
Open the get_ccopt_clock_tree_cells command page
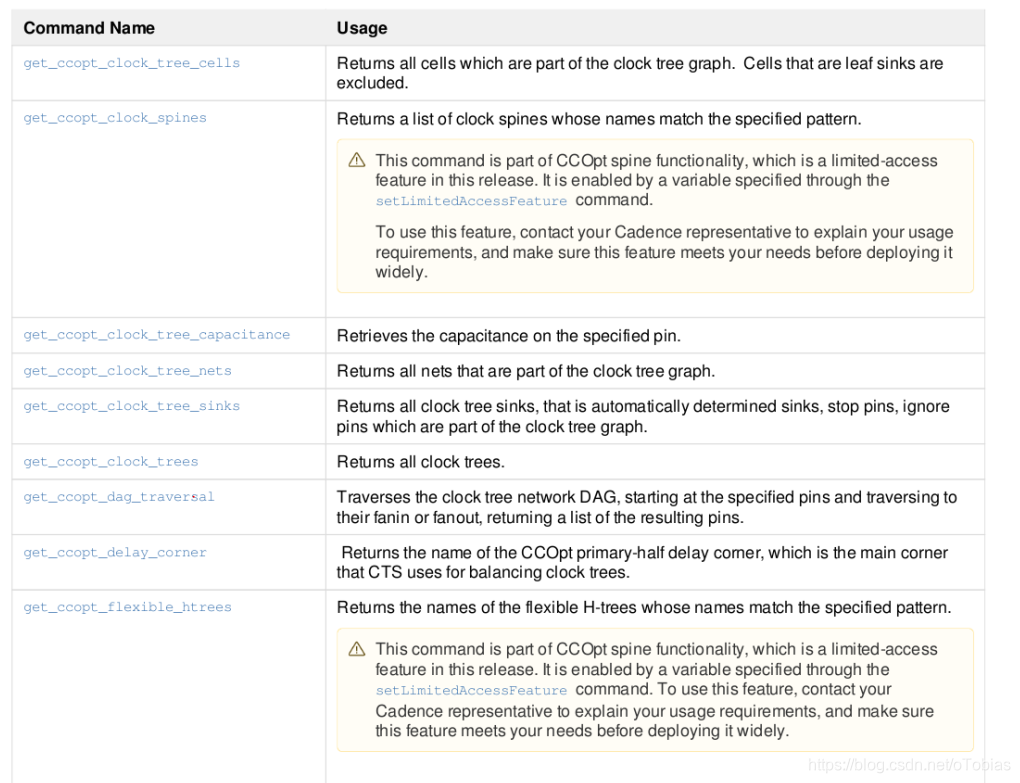[x=131, y=63]
